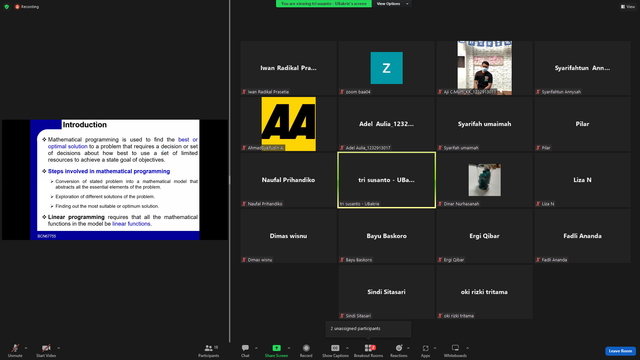Image resolution: width=640 pixels, height=360 pixels.
Task: Click the 'linear functions' blue text
Action: click(x=131, y=224)
